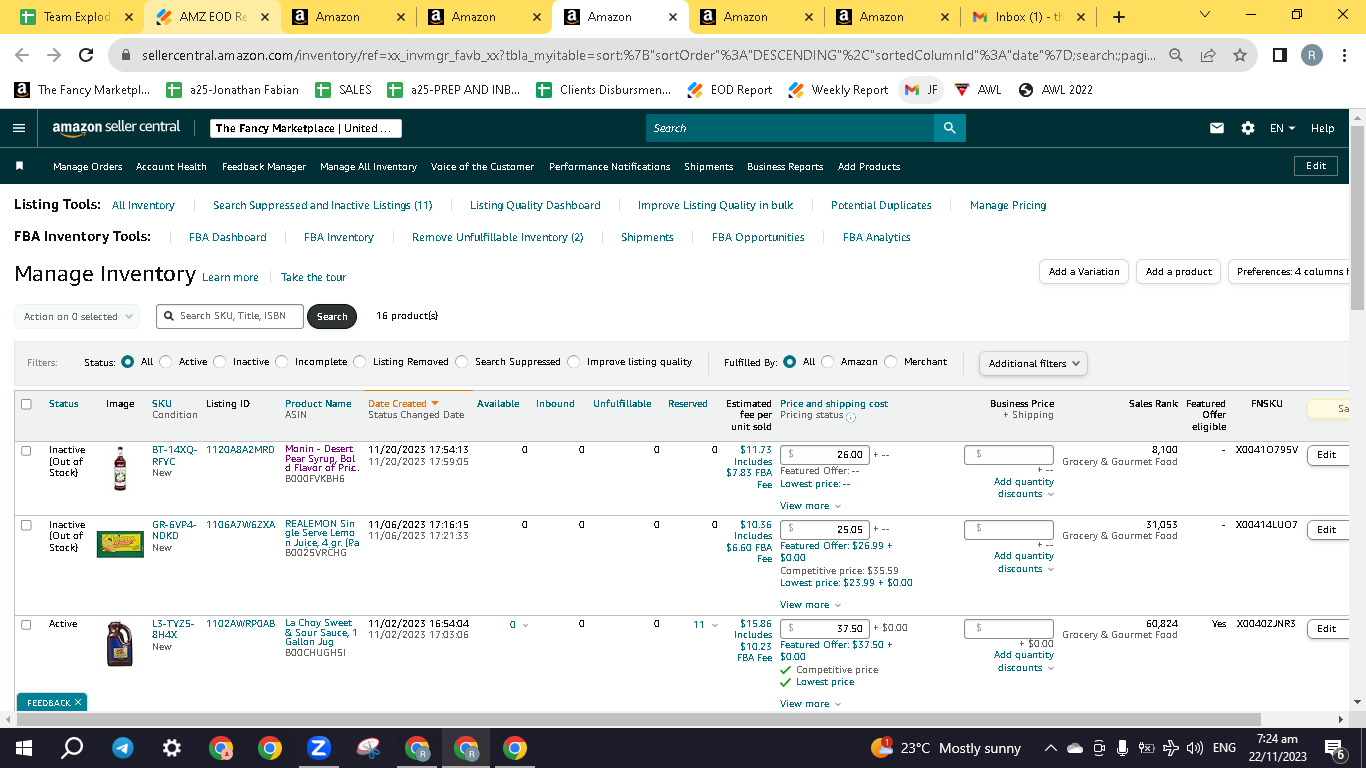This screenshot has width=1366, height=768.
Task: Open the Windows notification center
Action: [x=1333, y=748]
